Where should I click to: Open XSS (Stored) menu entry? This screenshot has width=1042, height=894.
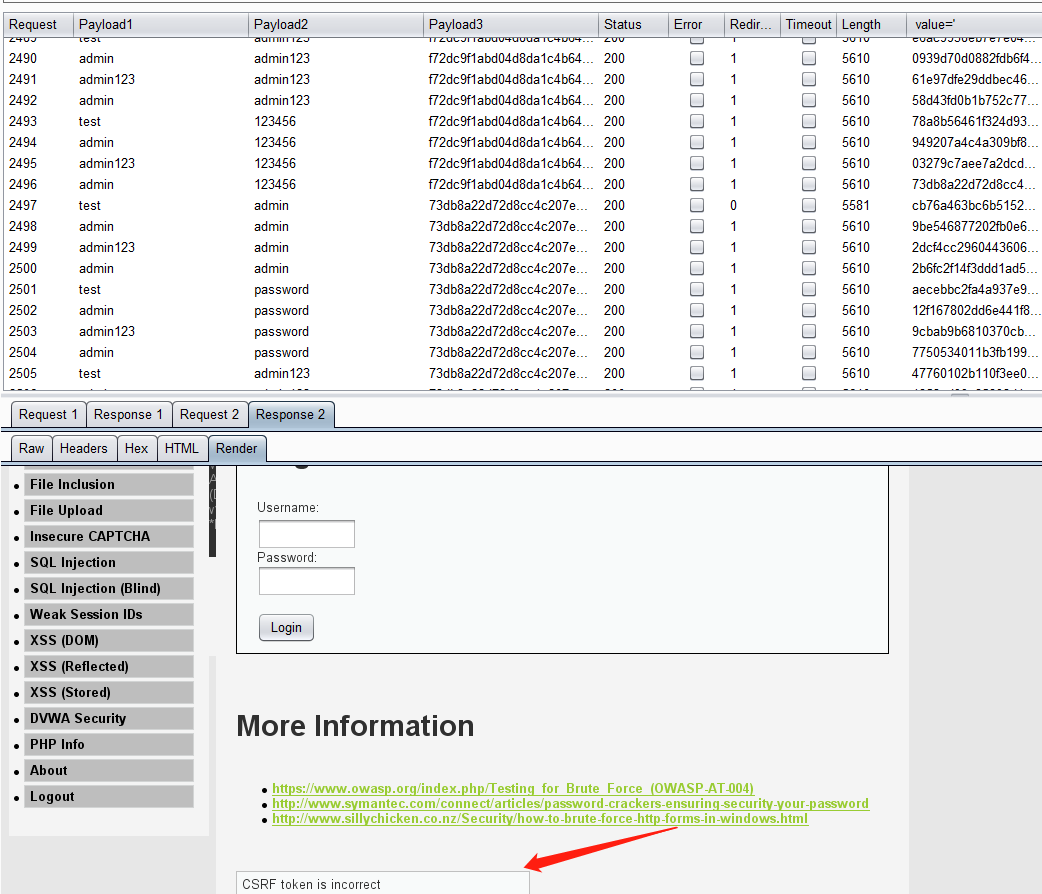pos(109,692)
